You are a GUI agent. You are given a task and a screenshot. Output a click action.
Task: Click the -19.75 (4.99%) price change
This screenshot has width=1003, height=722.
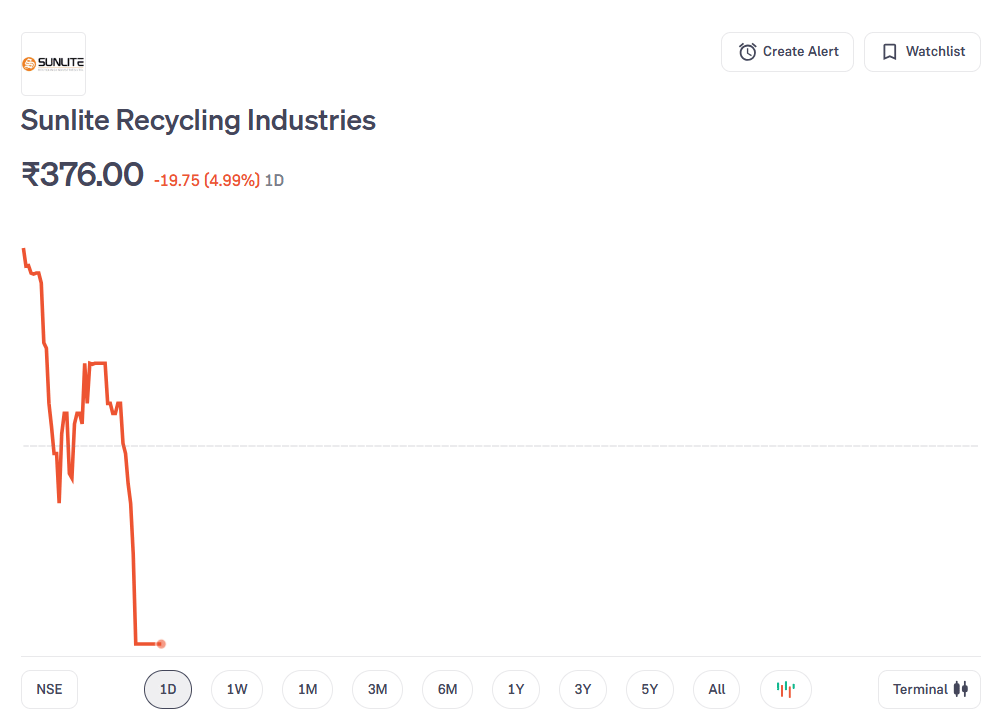(x=207, y=180)
